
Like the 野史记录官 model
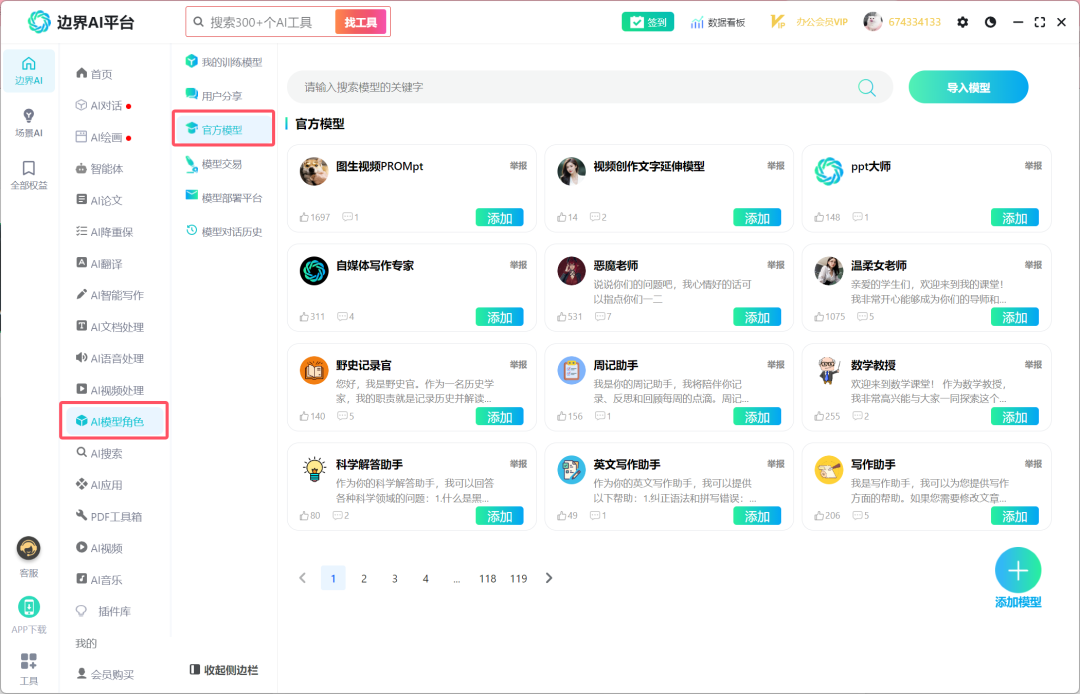(304, 416)
